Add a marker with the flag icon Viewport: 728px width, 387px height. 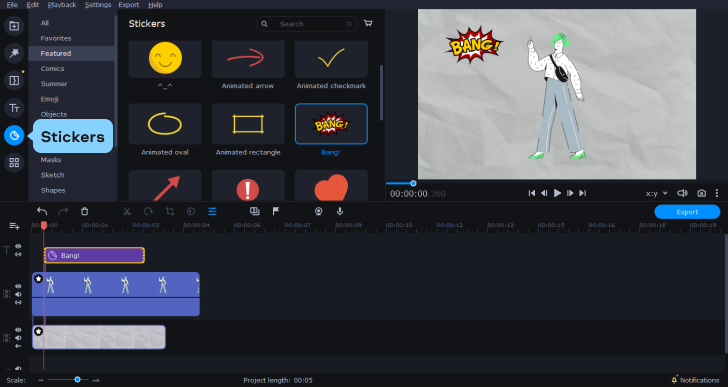point(276,212)
